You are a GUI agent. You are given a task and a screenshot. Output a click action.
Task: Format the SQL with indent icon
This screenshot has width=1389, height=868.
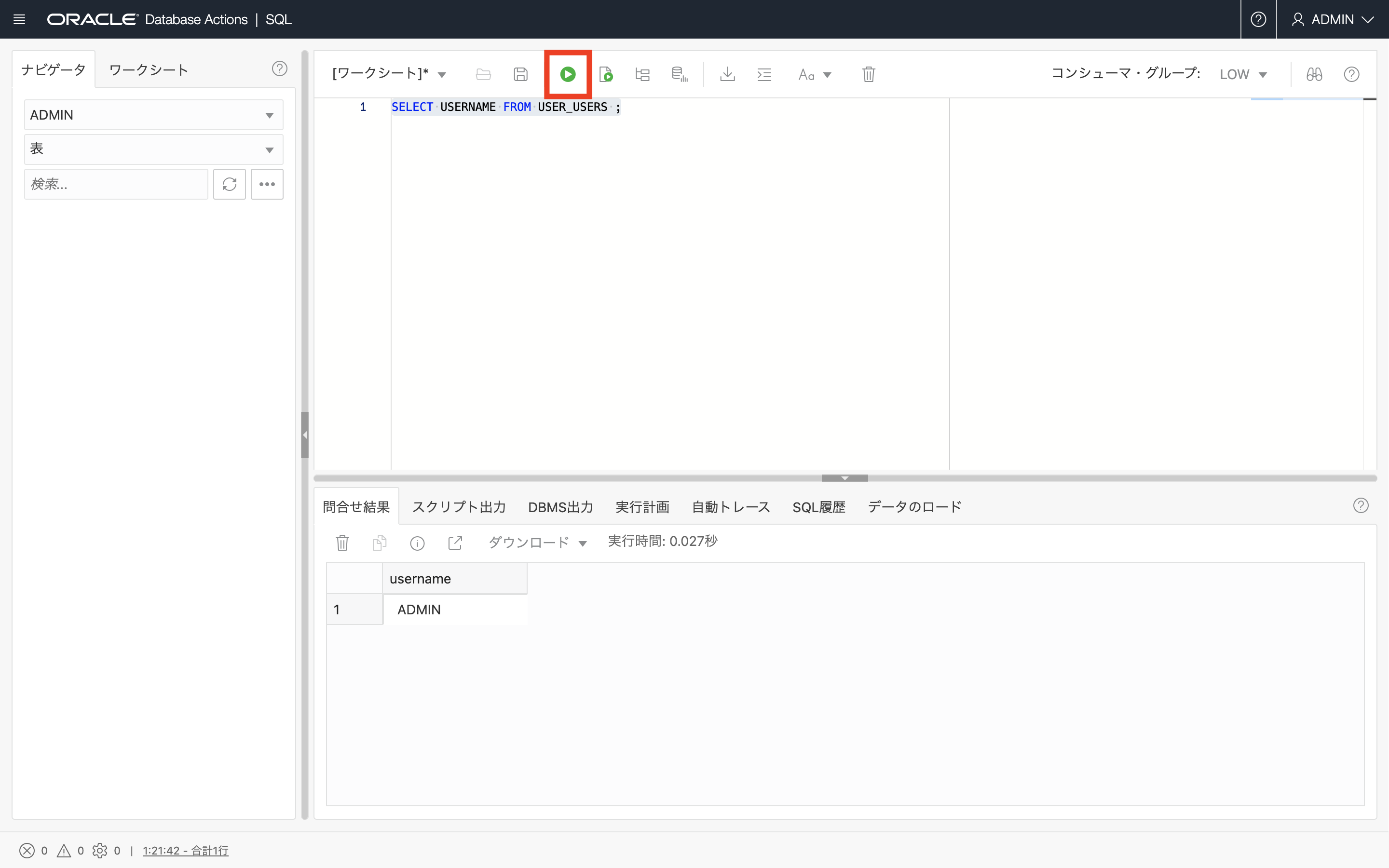(764, 74)
